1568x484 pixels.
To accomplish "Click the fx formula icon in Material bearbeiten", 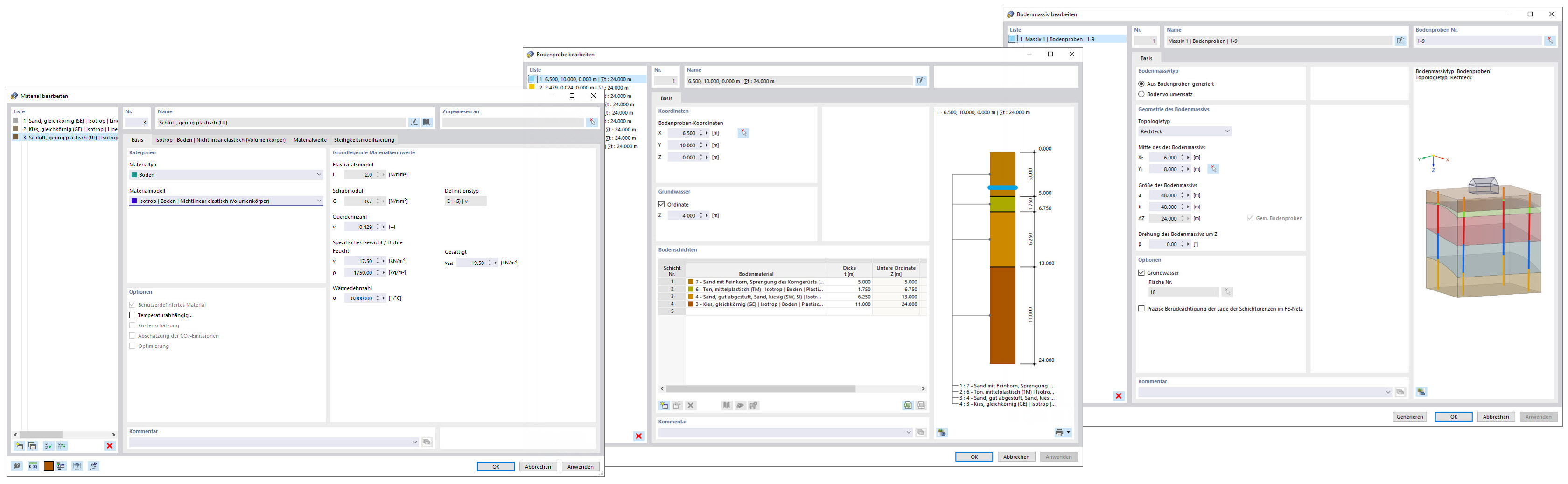I will (x=93, y=466).
